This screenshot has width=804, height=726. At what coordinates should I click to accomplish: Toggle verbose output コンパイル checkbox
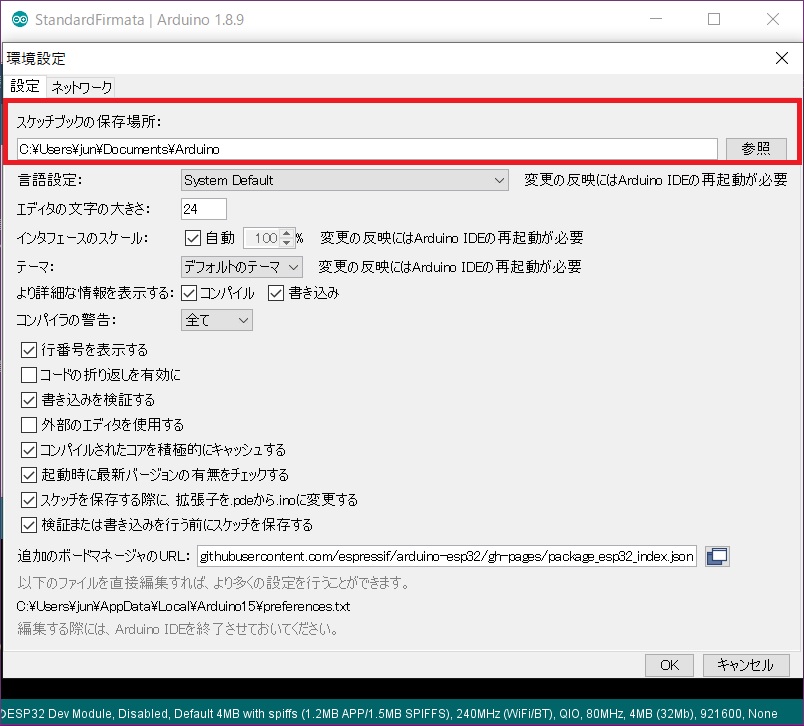coord(189,293)
